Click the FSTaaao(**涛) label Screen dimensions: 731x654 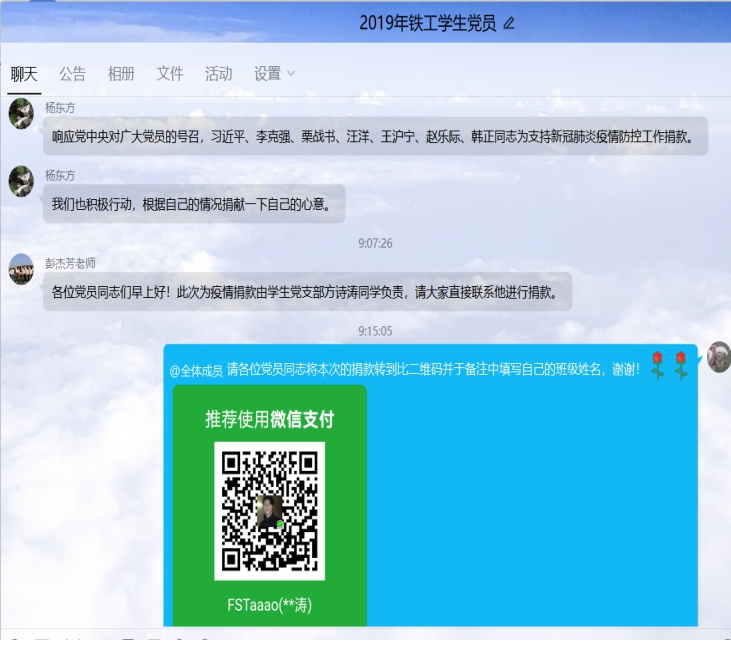coord(269,605)
